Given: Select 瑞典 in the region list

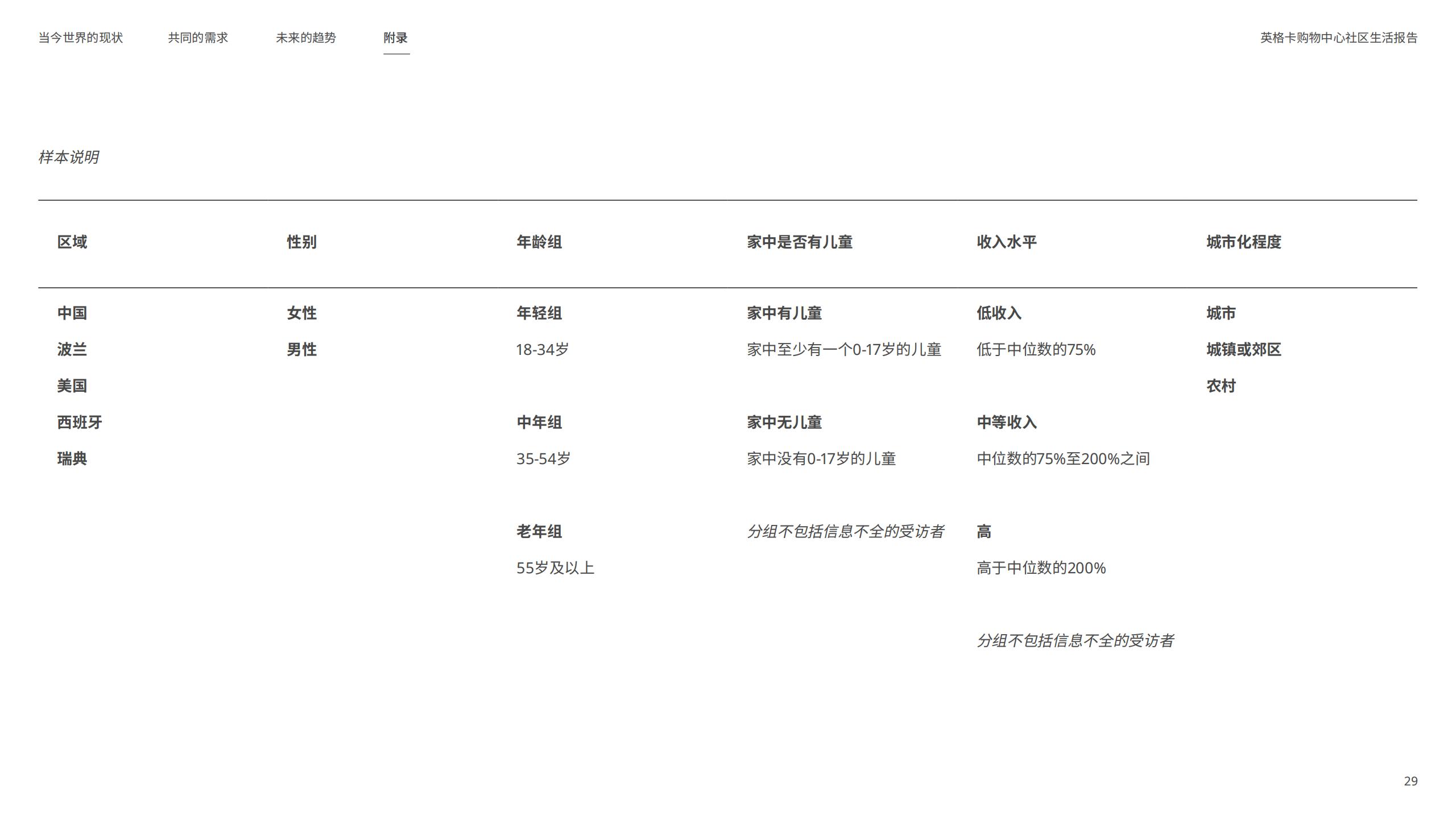Looking at the screenshot, I should pos(72,458).
